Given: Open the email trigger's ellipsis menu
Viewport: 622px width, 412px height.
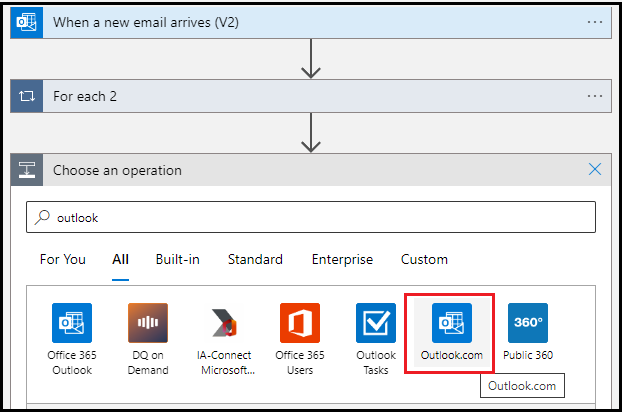Looking at the screenshot, I should click(595, 22).
